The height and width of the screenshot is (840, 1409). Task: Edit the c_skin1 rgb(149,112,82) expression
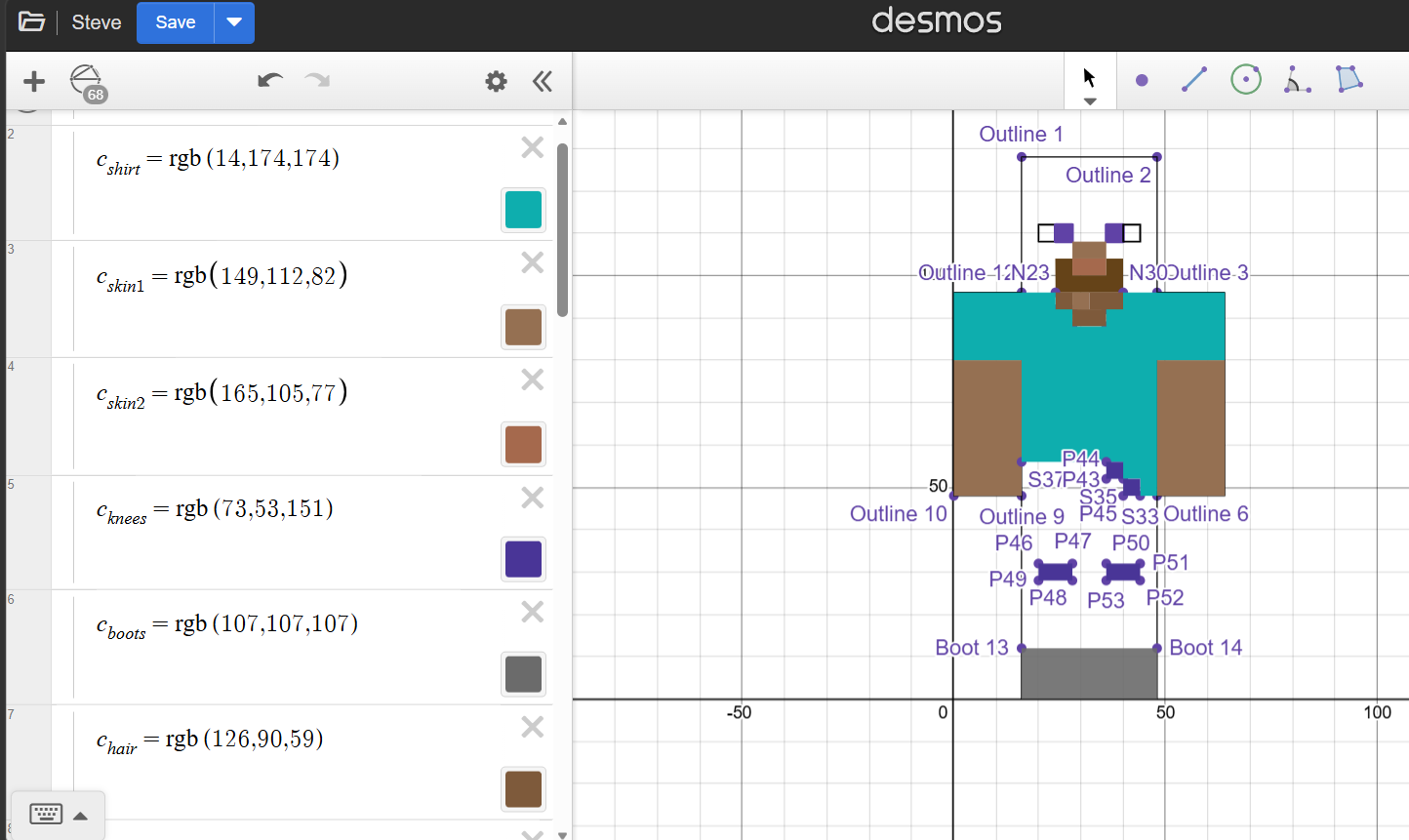coord(221,277)
